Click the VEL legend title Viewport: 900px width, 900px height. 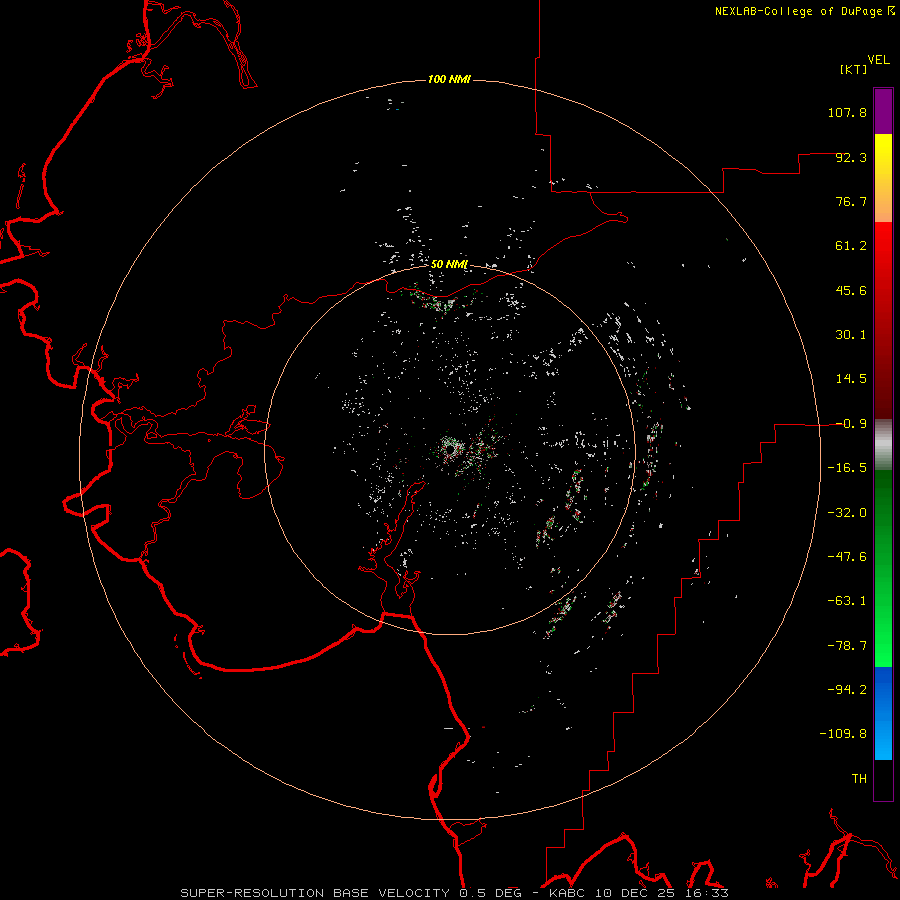[x=878, y=60]
